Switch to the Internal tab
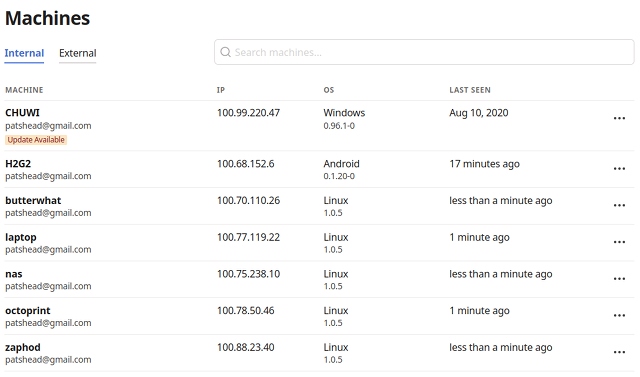640x377 pixels. (x=24, y=53)
